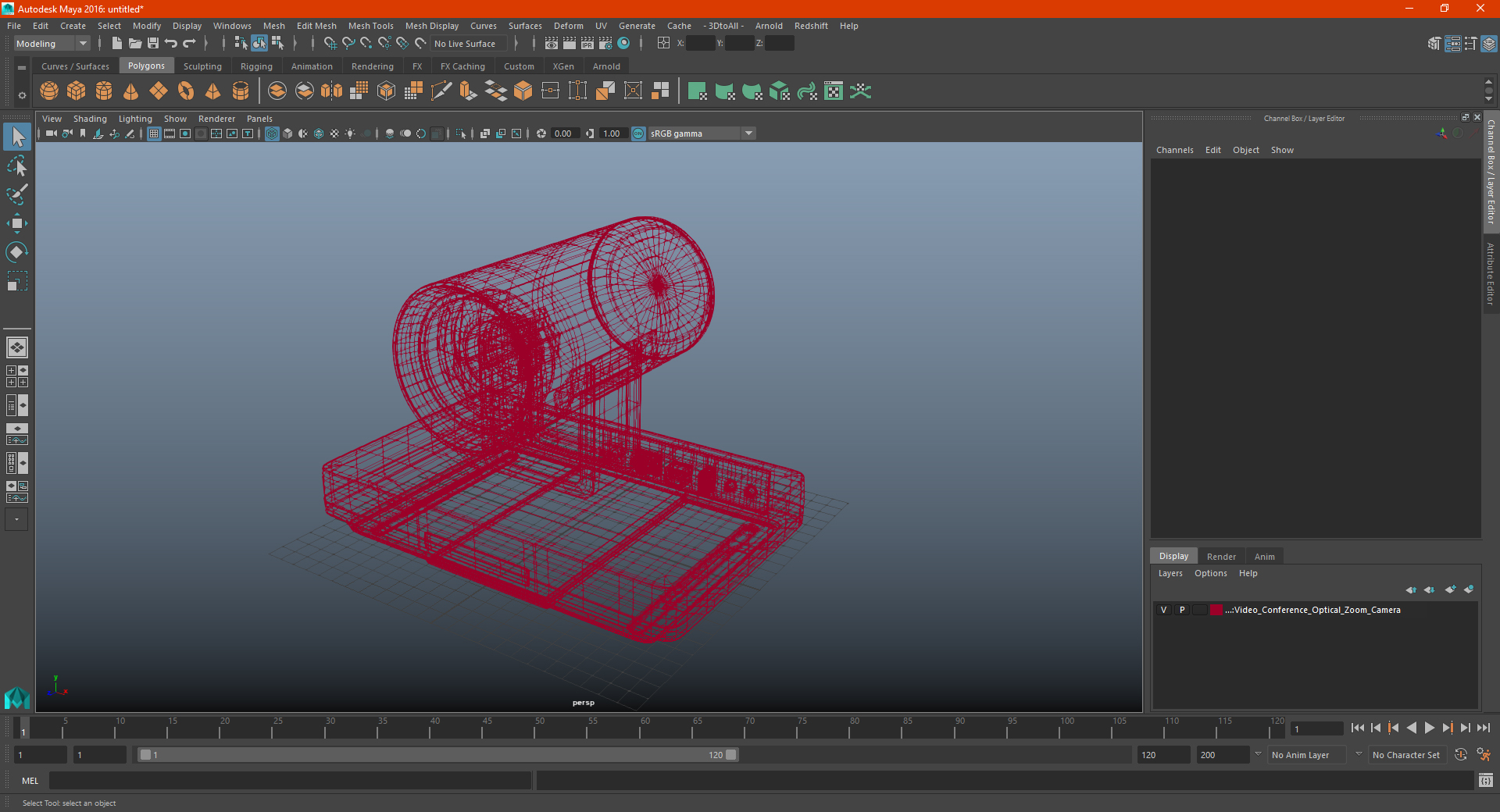Click the New Scene icon
1500x812 pixels.
coord(116,44)
